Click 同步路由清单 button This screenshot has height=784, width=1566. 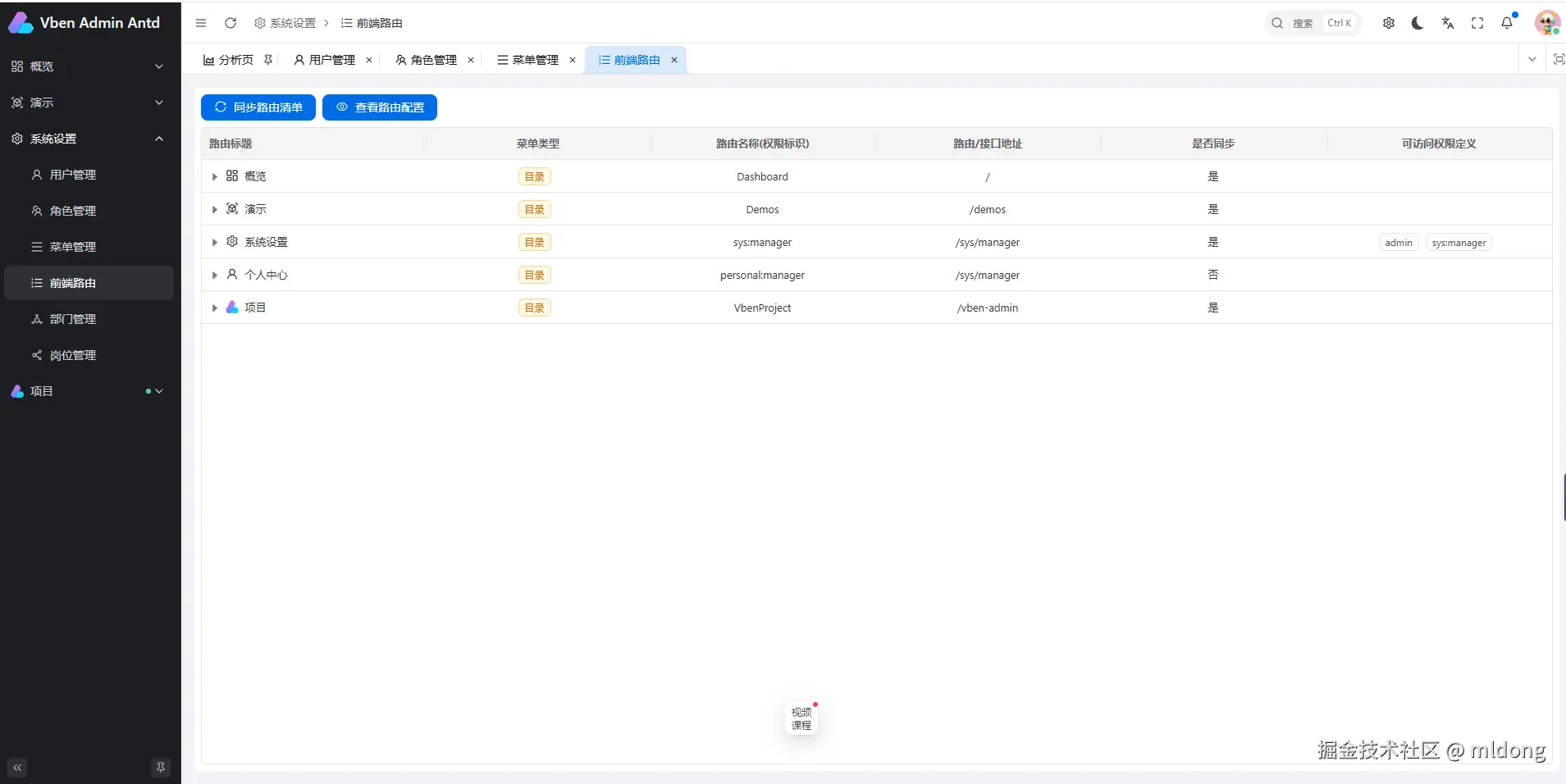pos(258,107)
